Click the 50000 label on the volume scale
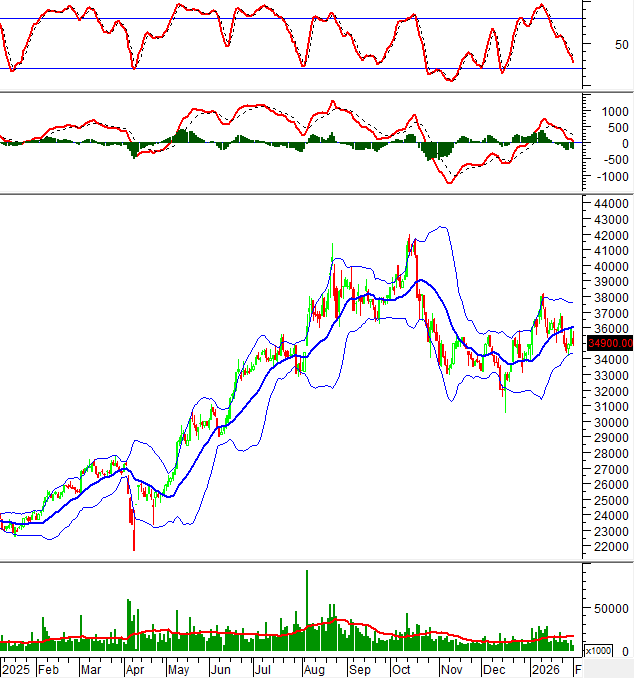Image resolution: width=634 pixels, height=678 pixels. 606,608
